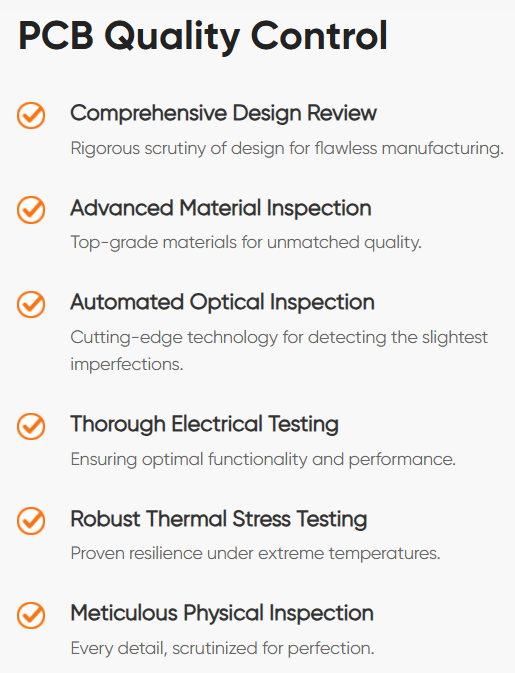
Task: Click checkmark icon beside Robust Thermal Stress Testing
Action: tap(31, 521)
